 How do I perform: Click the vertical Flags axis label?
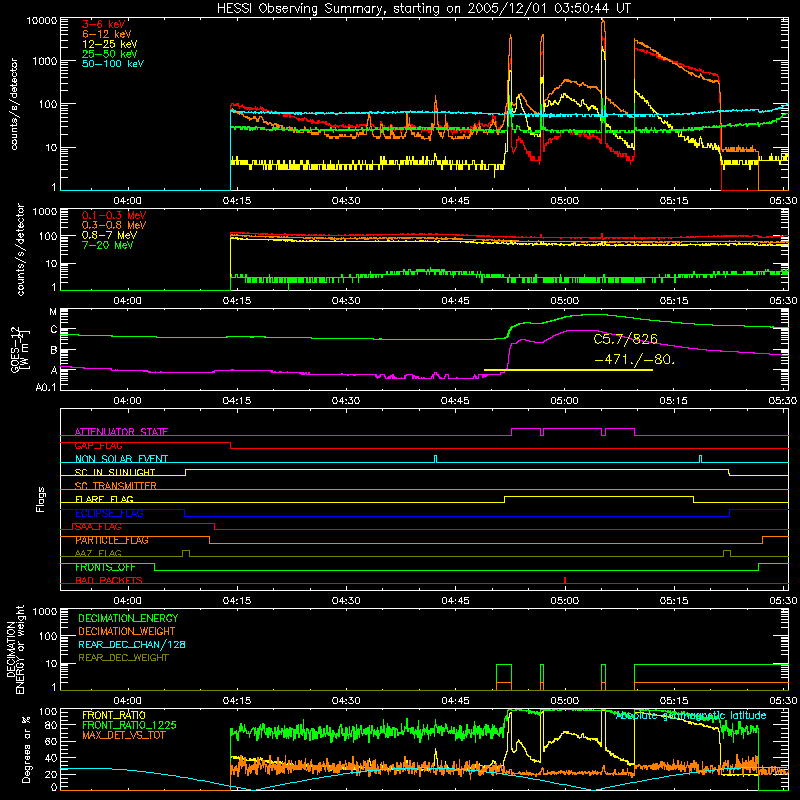coord(40,499)
